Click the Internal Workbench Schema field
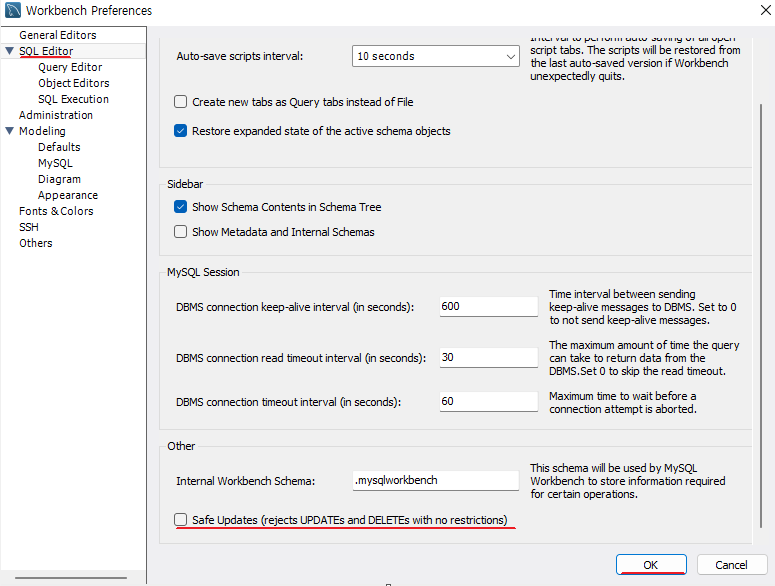This screenshot has height=586, width=775. click(435, 480)
